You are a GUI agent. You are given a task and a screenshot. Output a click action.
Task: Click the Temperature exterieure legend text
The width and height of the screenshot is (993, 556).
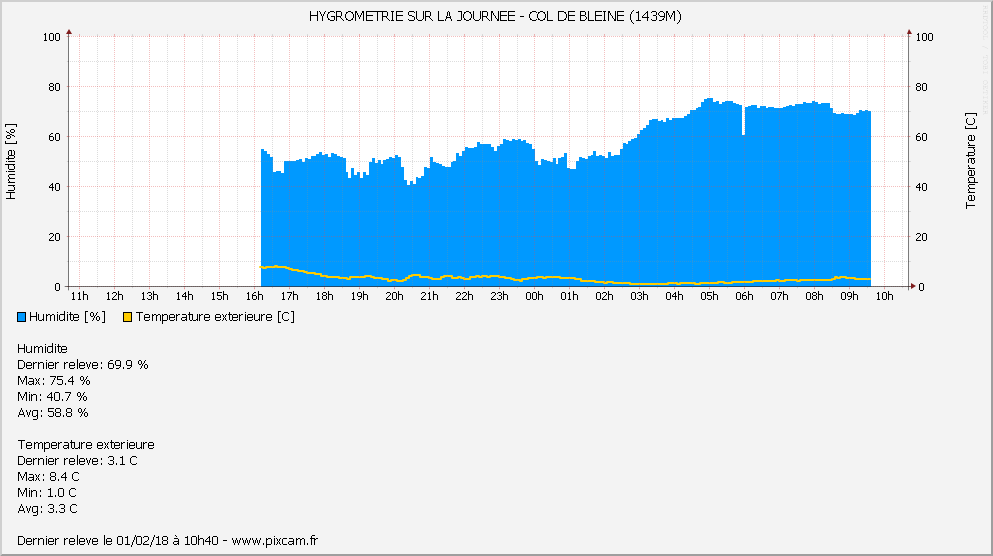tap(215, 317)
